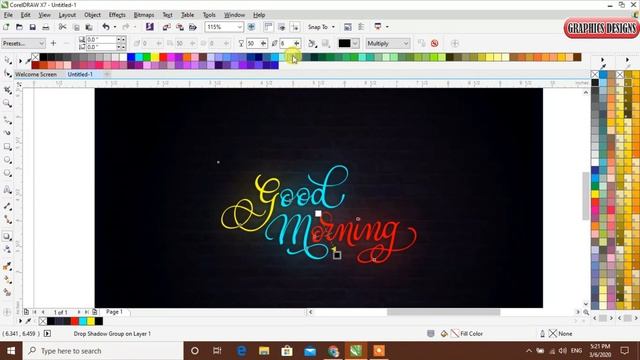Viewport: 640px width, 360px height.
Task: Click the Export icon
Action: coord(180,27)
